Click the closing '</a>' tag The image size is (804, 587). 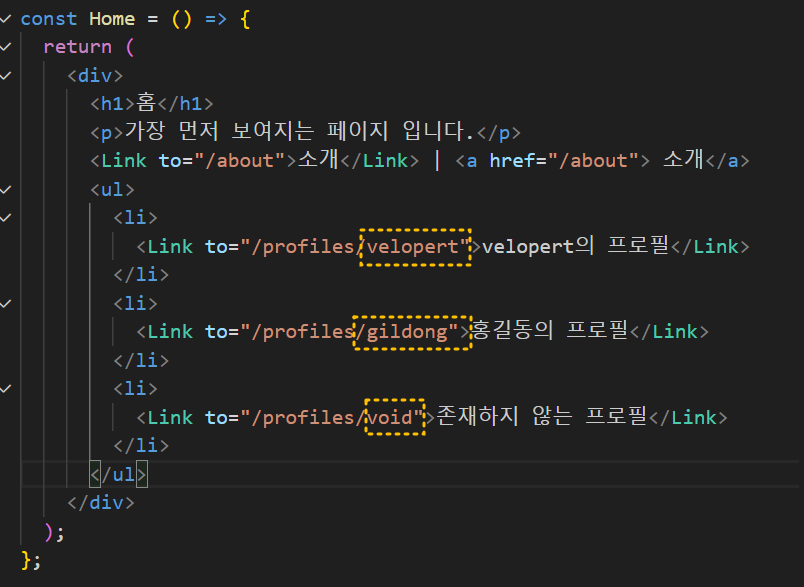click(727, 161)
